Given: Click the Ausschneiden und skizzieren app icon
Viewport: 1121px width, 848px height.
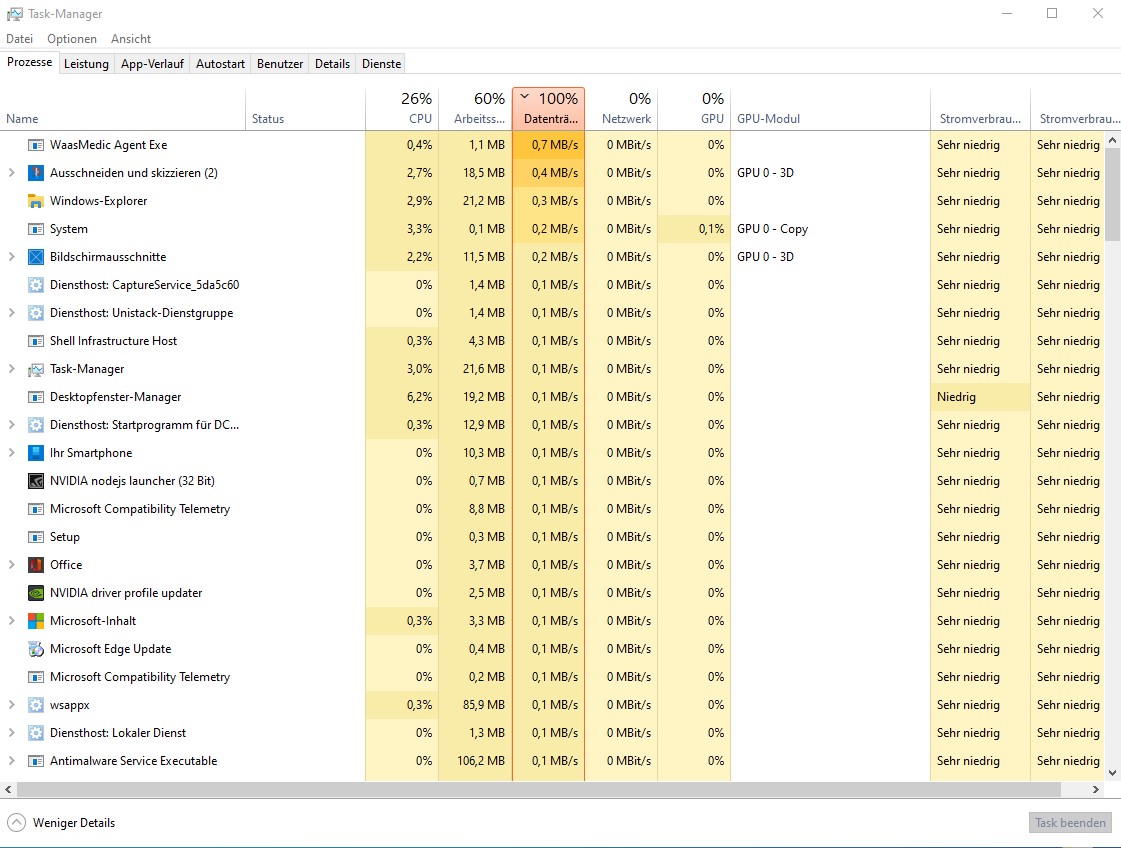Looking at the screenshot, I should tap(36, 173).
